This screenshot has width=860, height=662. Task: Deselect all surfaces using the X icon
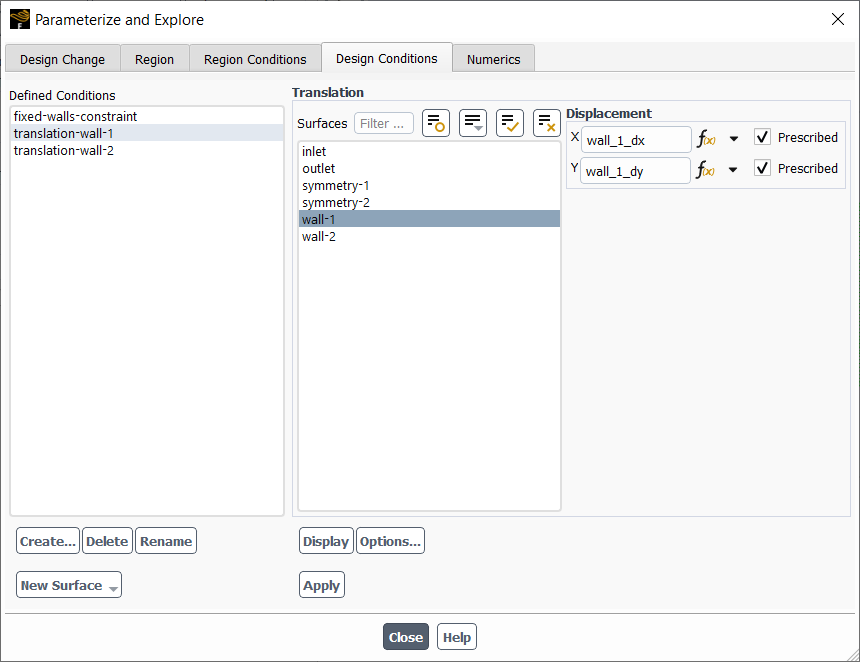point(546,123)
